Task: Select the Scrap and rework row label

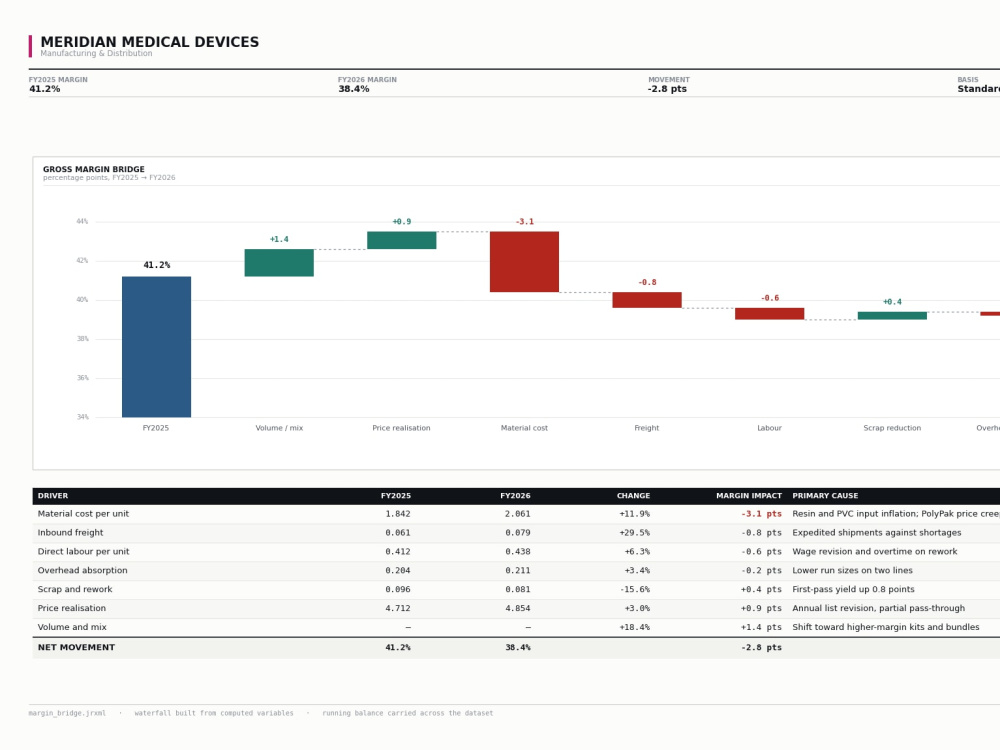Action: click(x=75, y=590)
